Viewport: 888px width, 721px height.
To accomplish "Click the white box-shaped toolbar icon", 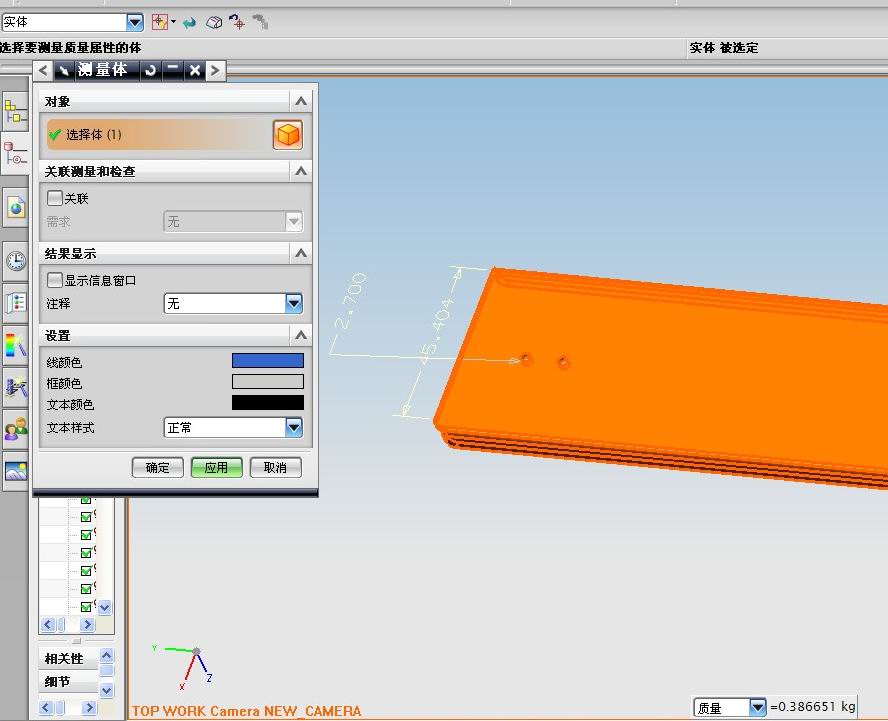I will click(214, 23).
